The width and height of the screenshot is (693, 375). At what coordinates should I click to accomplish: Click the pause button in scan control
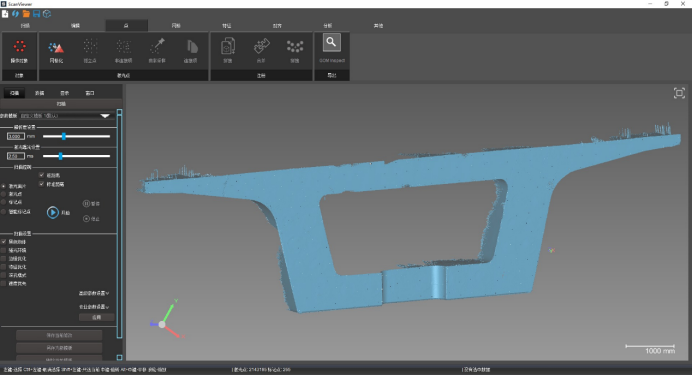click(x=86, y=203)
